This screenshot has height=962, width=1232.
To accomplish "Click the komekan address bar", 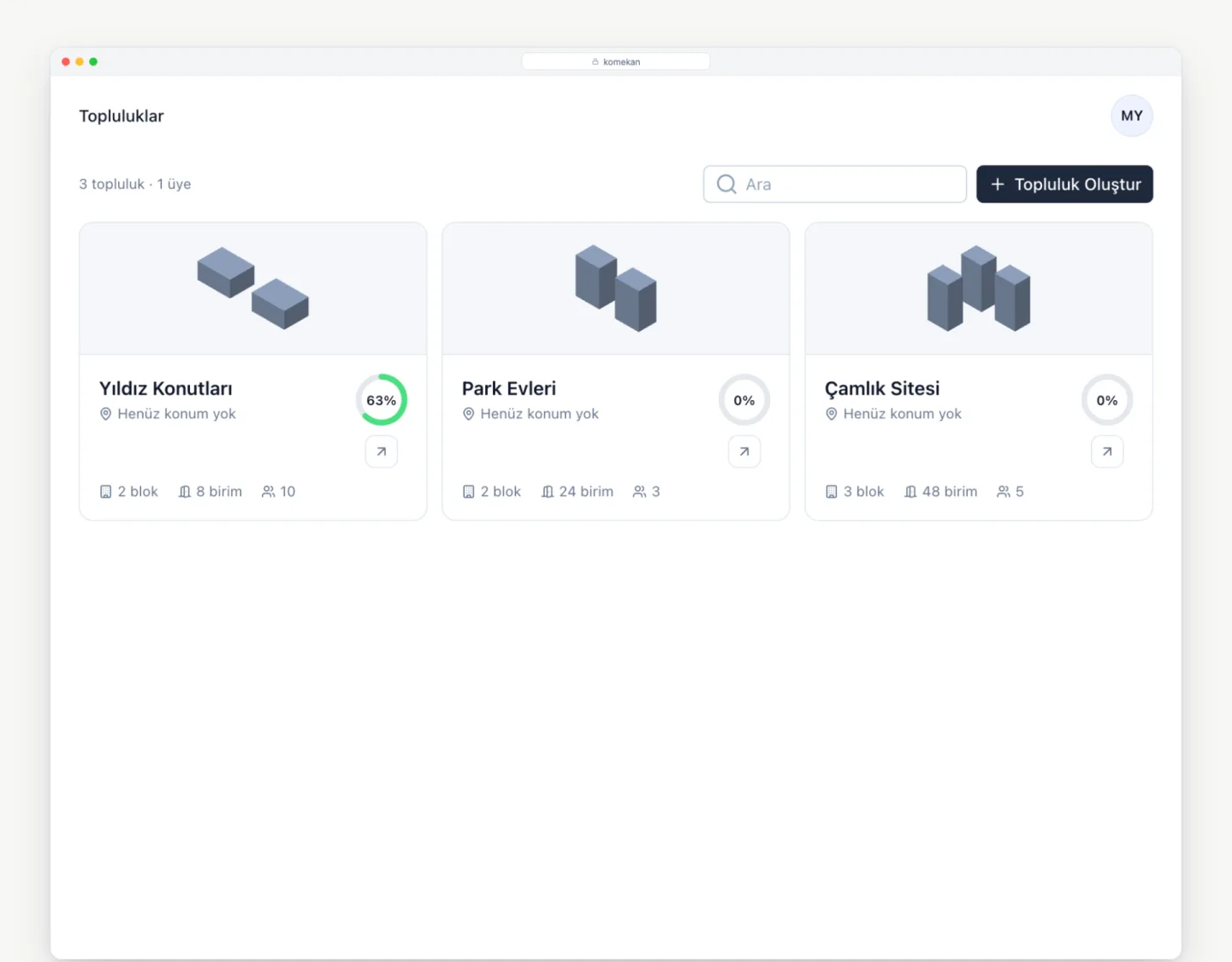I will (x=616, y=62).
